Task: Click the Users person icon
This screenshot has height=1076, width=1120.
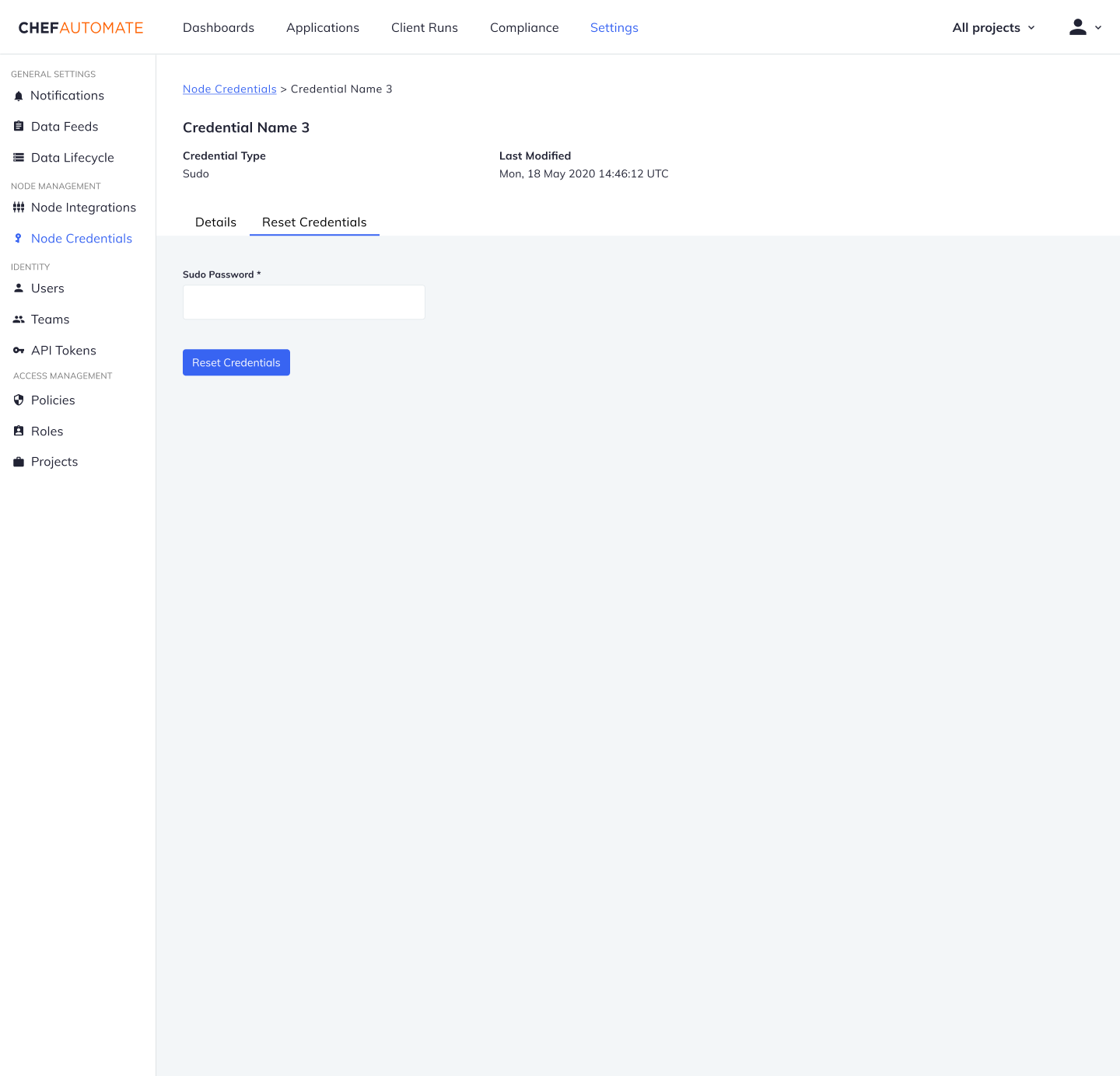Action: [x=19, y=288]
